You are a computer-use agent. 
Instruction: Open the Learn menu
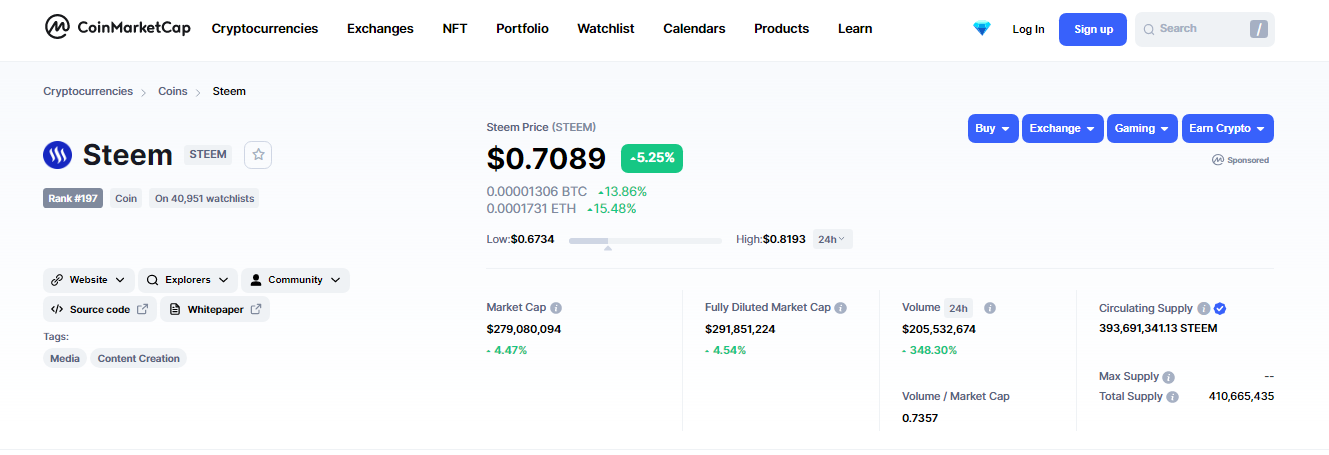point(855,28)
